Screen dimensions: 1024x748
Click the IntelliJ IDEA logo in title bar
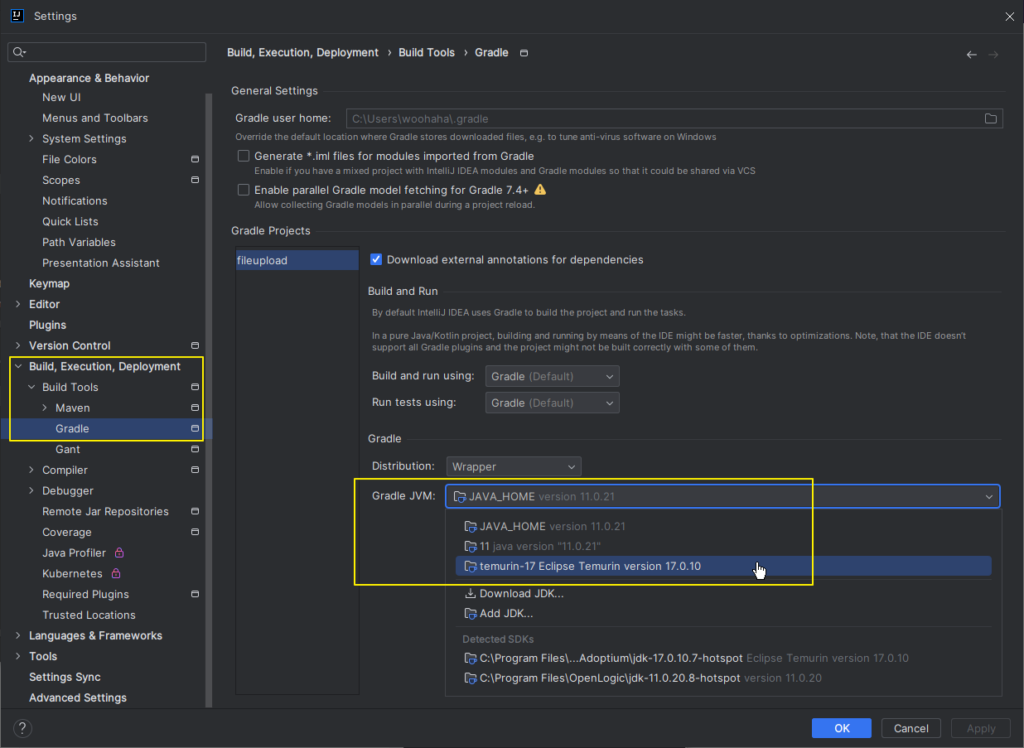[18, 16]
